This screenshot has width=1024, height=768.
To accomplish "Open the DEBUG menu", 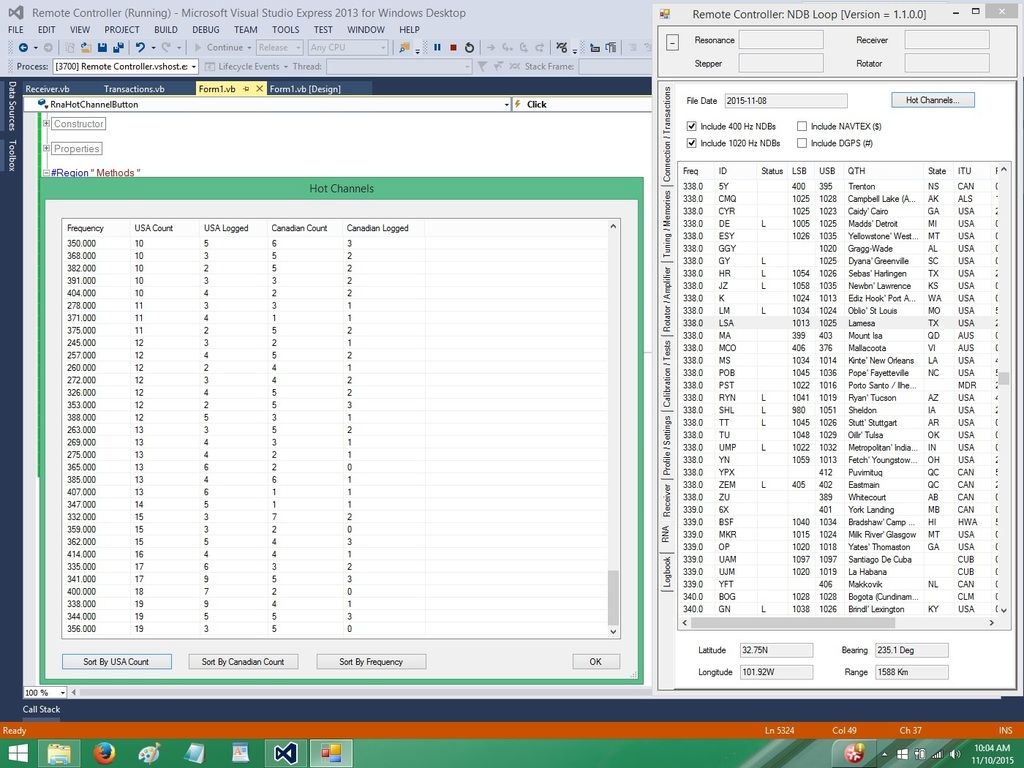I will (x=206, y=29).
